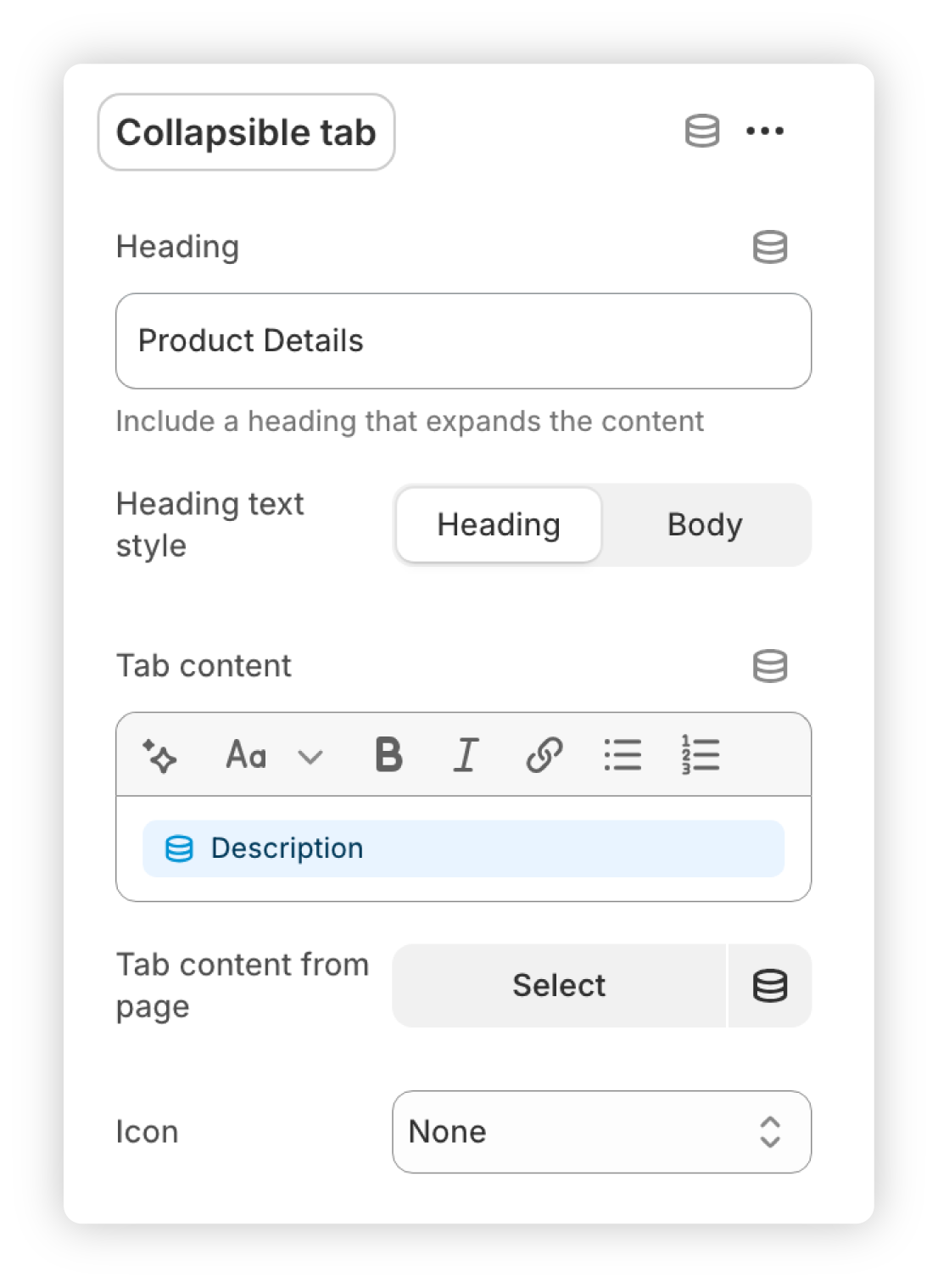Switch heading text style to Body
938x1288 pixels.
705,525
